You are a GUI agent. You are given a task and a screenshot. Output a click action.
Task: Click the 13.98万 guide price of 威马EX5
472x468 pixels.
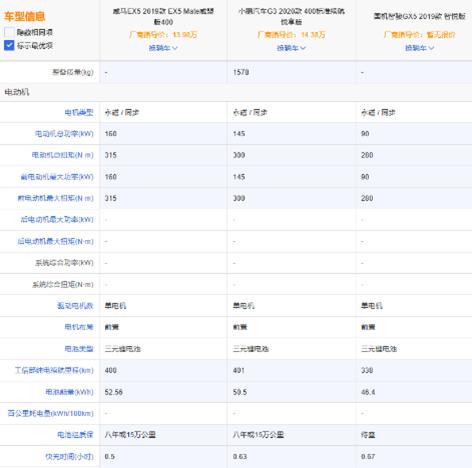pyautogui.click(x=185, y=35)
